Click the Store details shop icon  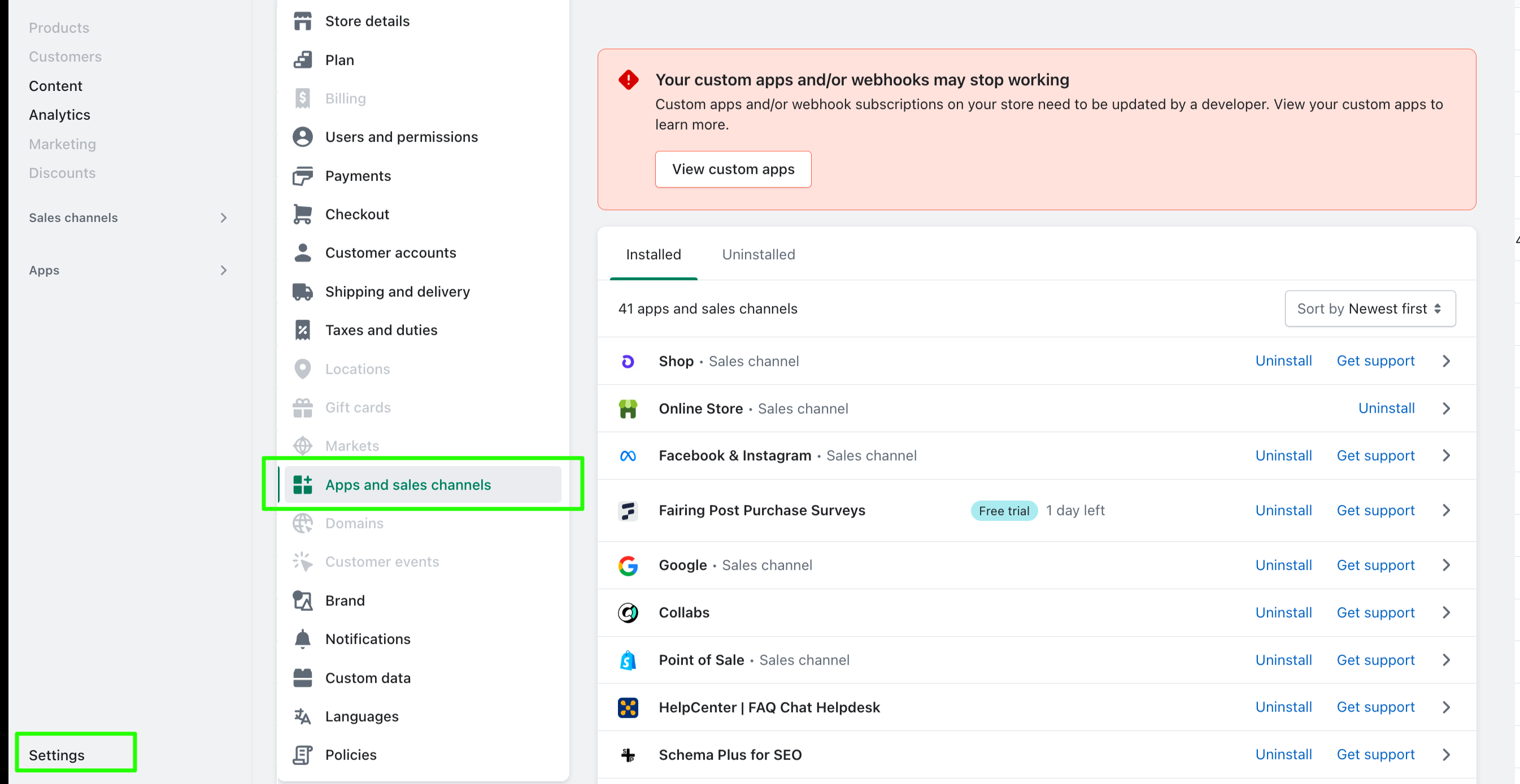303,21
